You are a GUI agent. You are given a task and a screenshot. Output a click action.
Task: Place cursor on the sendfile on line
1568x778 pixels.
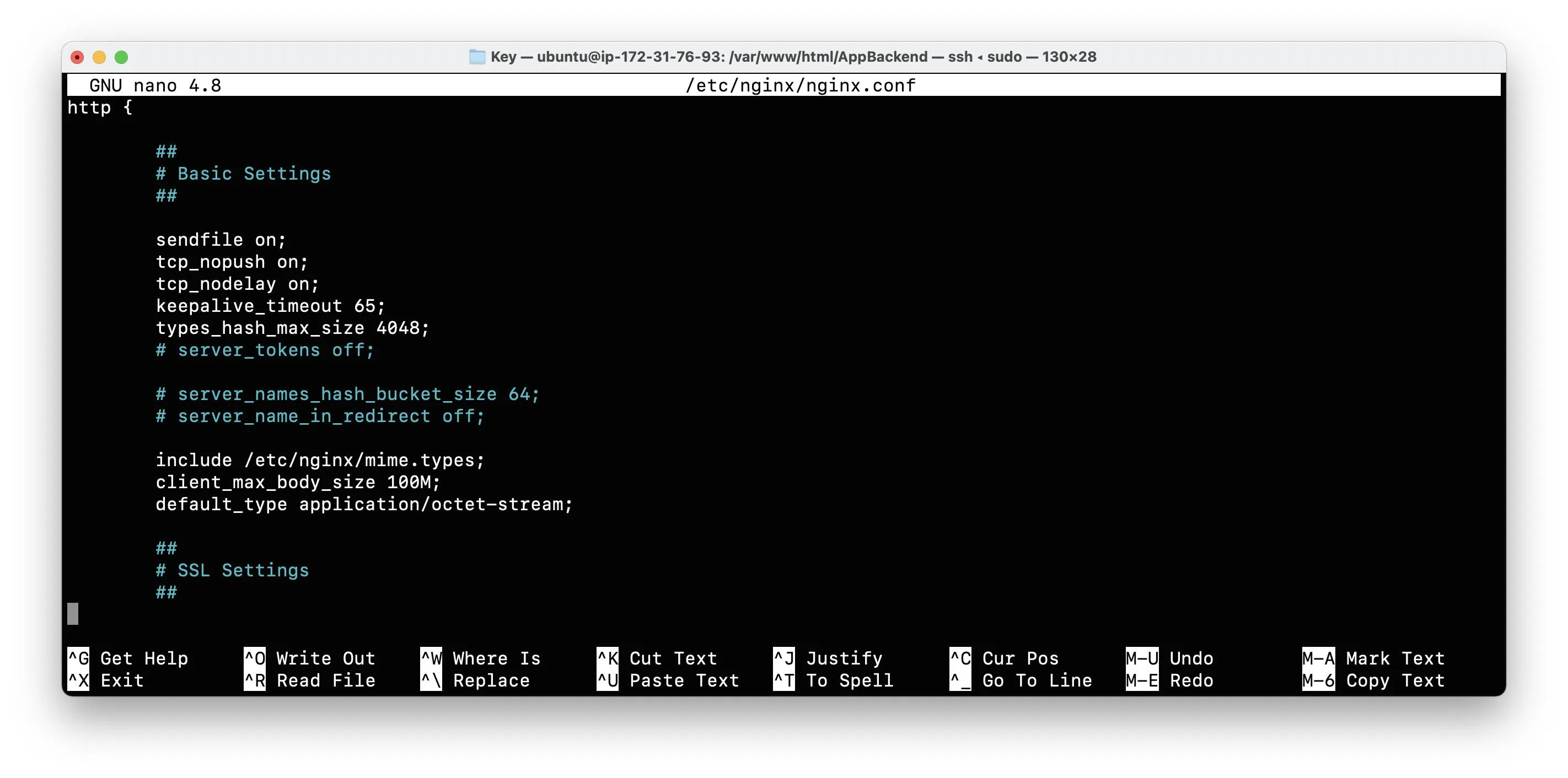[x=221, y=240]
